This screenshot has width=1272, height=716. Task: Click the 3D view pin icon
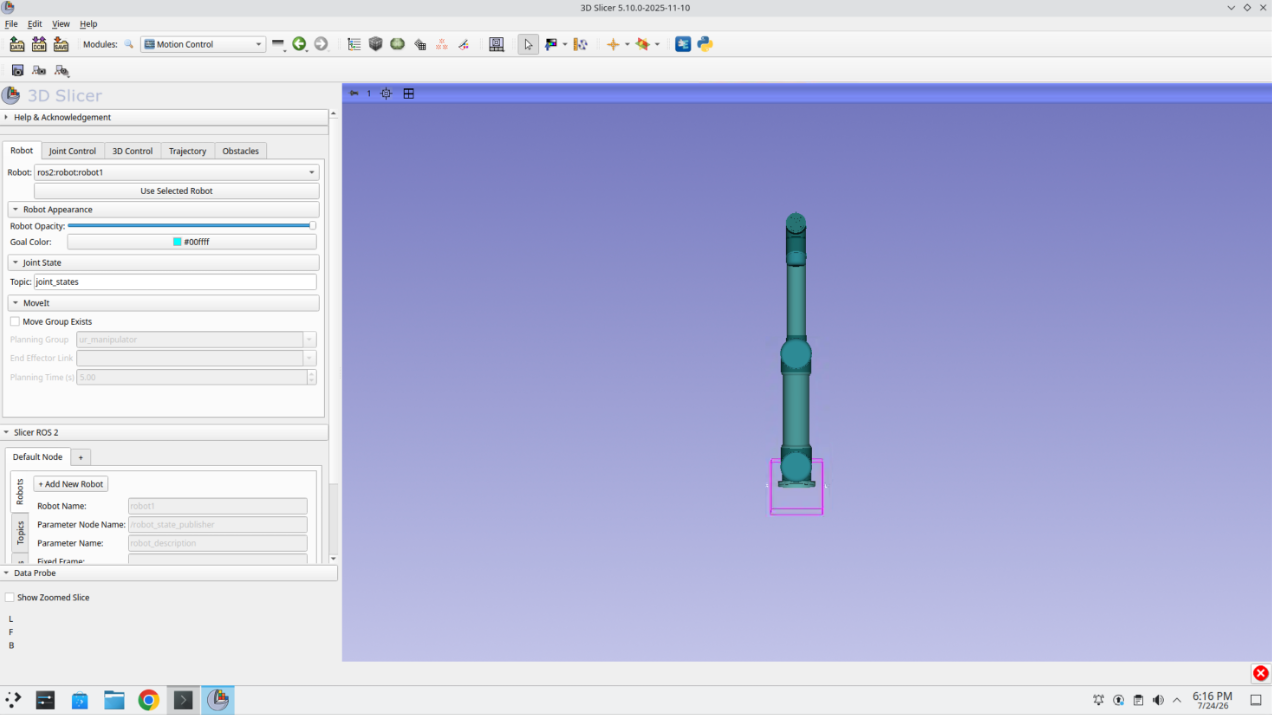click(x=353, y=93)
